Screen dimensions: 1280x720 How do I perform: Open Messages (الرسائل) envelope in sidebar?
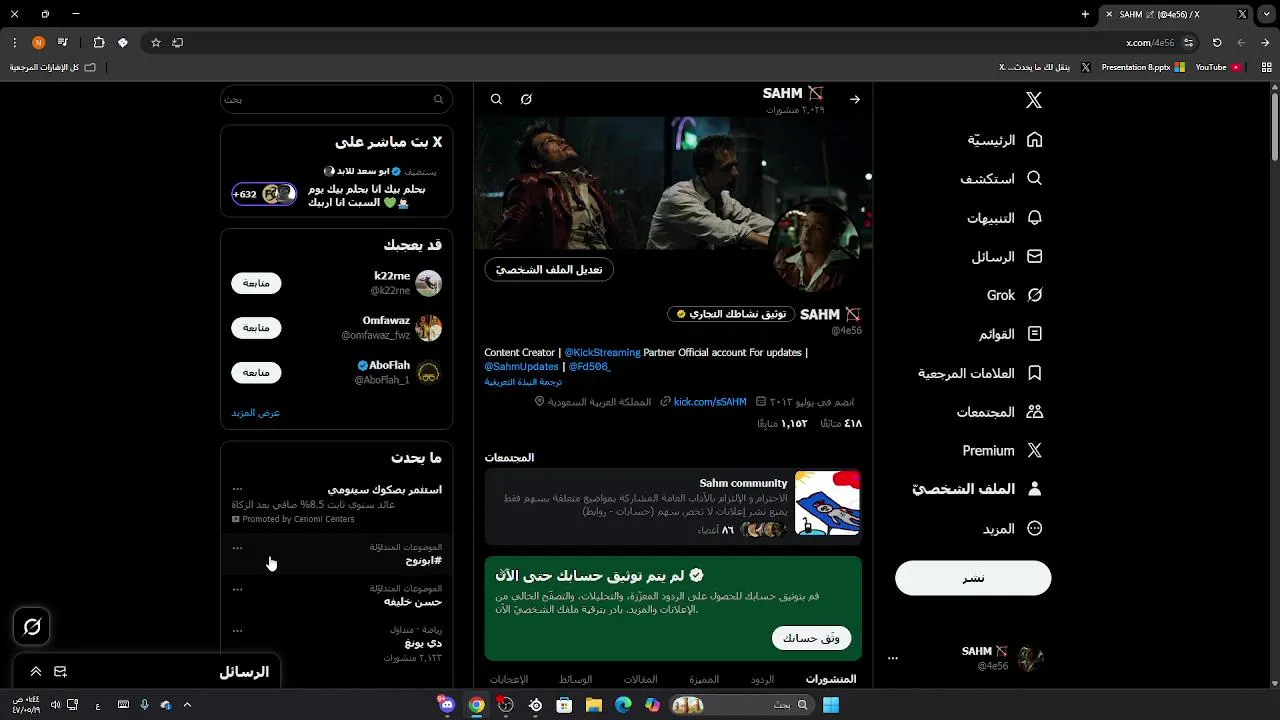coord(1007,257)
